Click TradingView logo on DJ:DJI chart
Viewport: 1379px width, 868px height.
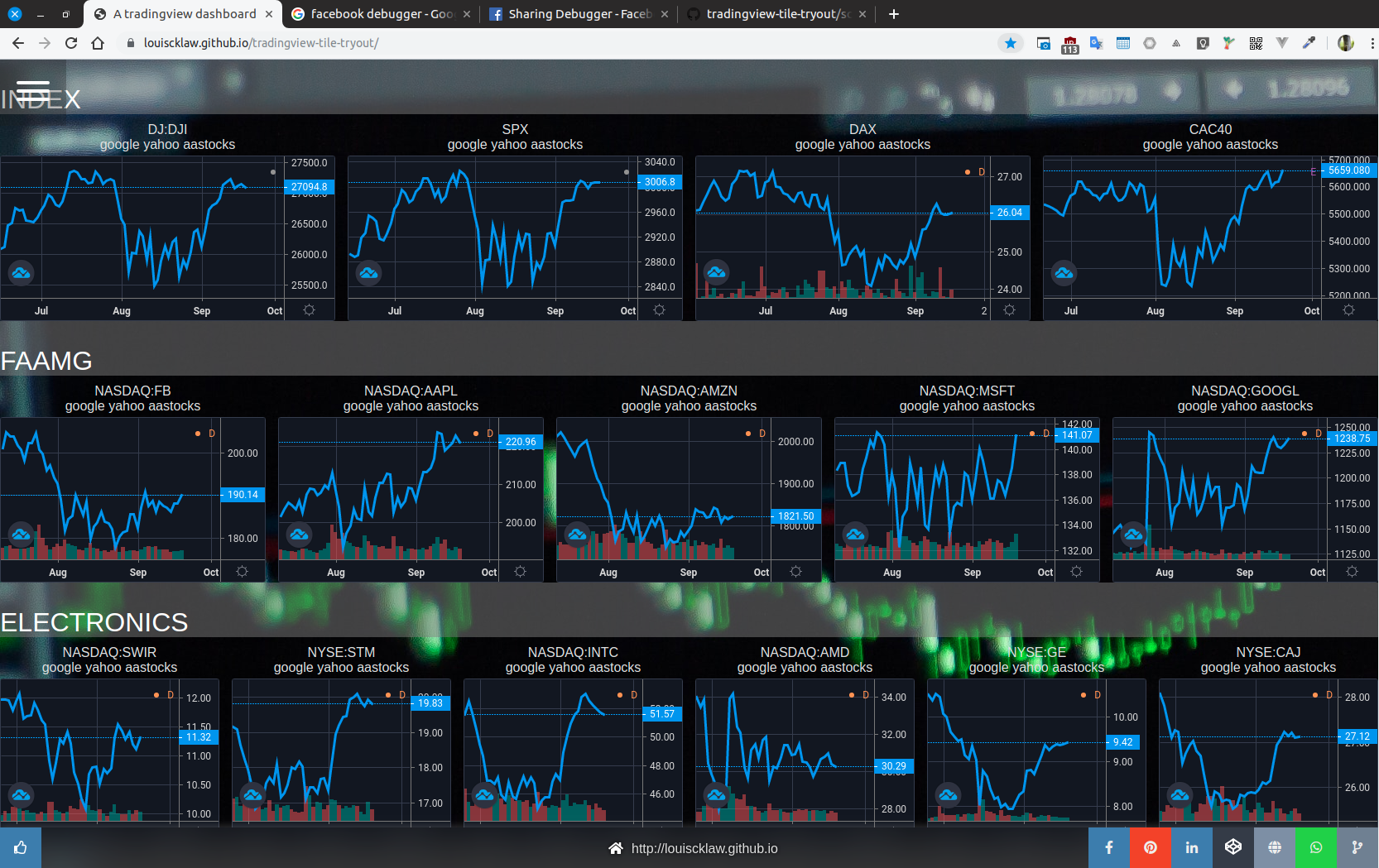tap(21, 272)
